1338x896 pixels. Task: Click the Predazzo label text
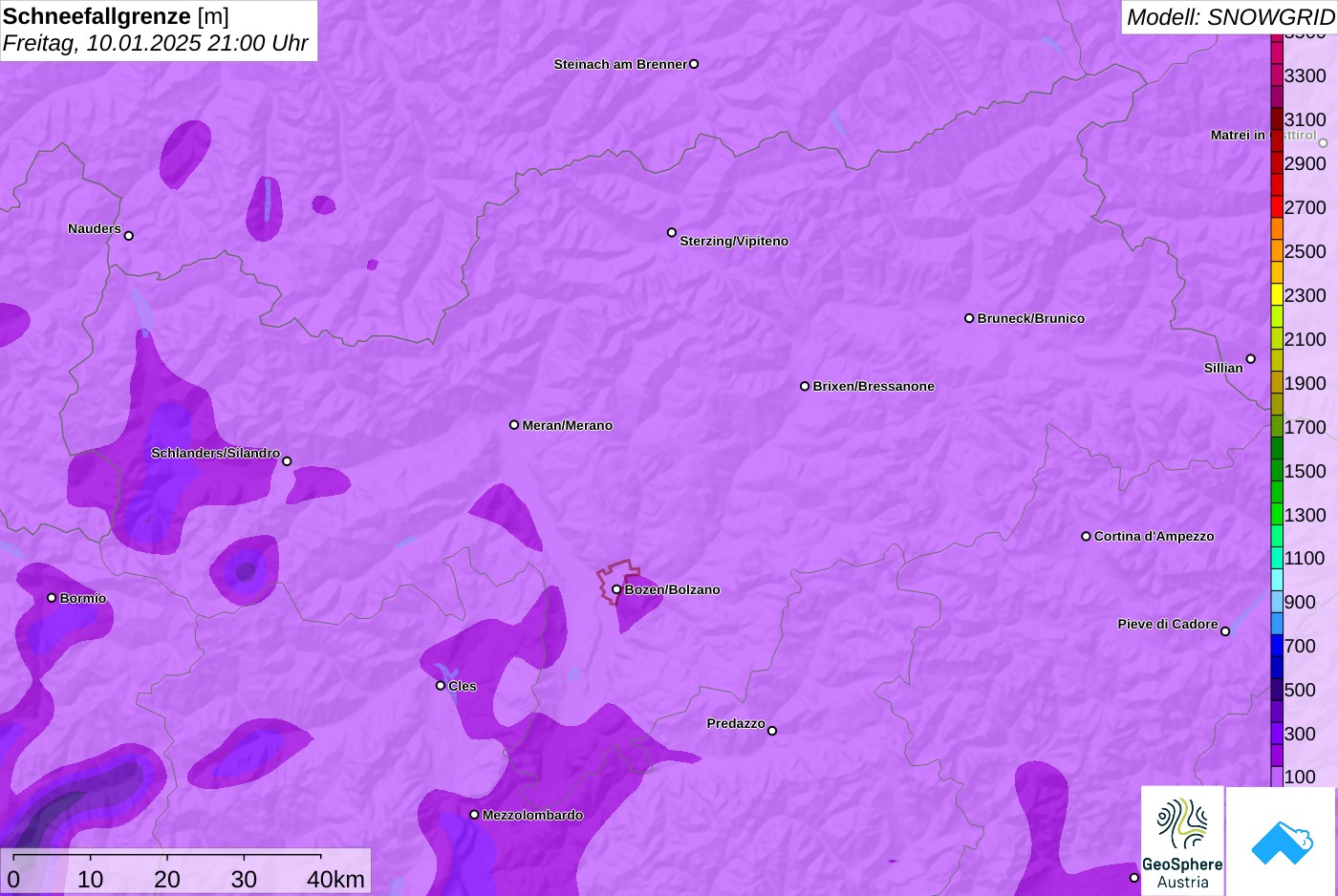736,723
